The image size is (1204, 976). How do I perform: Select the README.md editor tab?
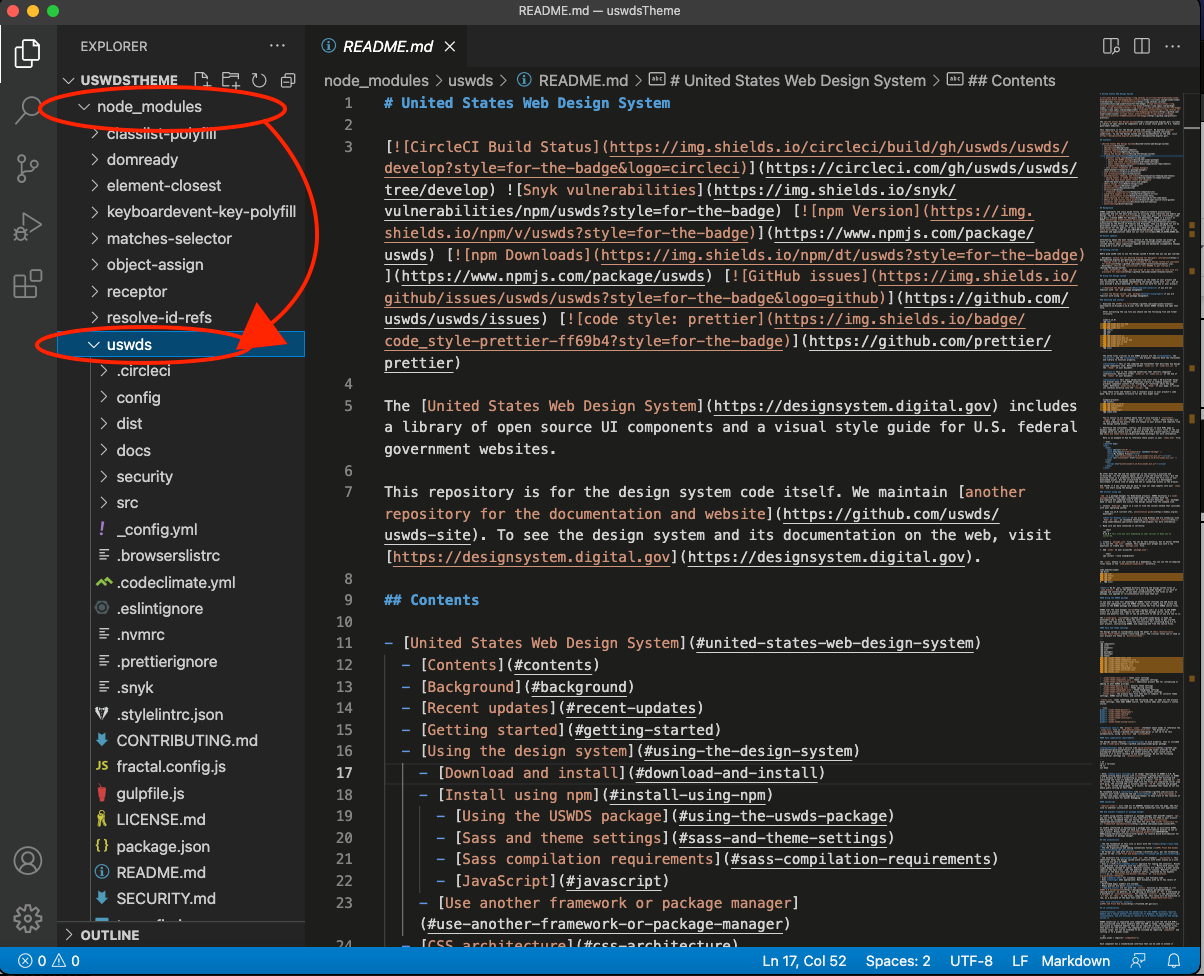click(387, 46)
